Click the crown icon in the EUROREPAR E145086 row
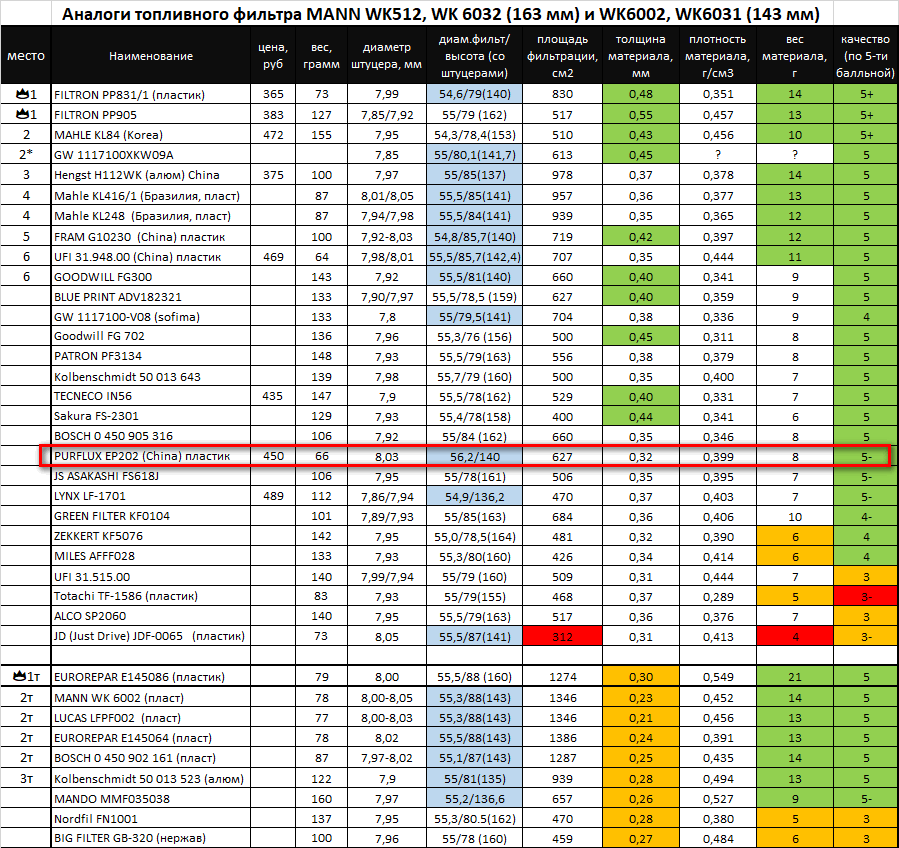This screenshot has height=848, width=899. [19, 677]
